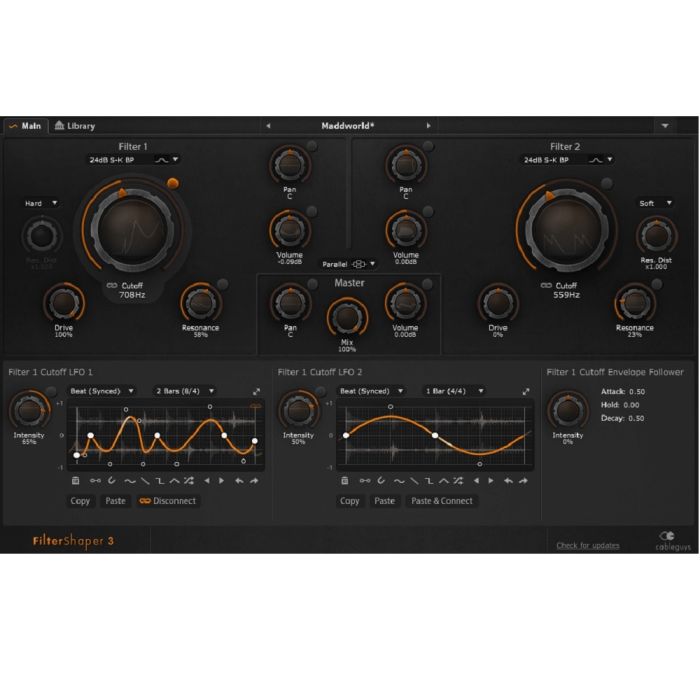Apply sine wave preset to LFO 2
The width and height of the screenshot is (700, 700).
[399, 481]
